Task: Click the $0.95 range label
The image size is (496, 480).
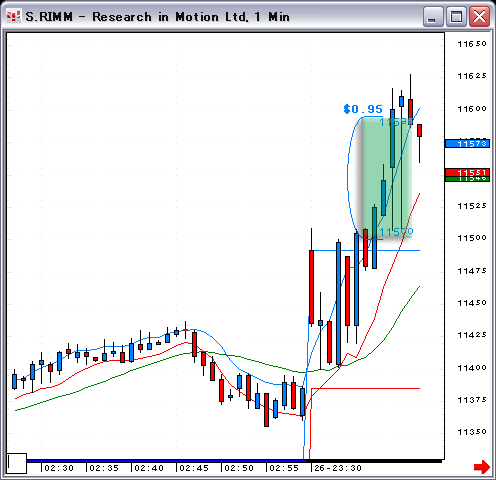Action: point(363,109)
